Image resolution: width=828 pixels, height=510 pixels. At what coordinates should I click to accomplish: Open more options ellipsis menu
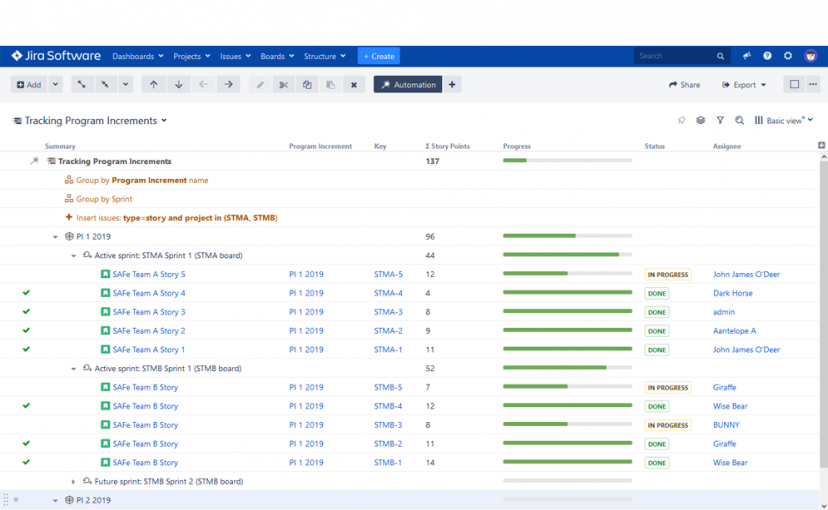point(813,84)
